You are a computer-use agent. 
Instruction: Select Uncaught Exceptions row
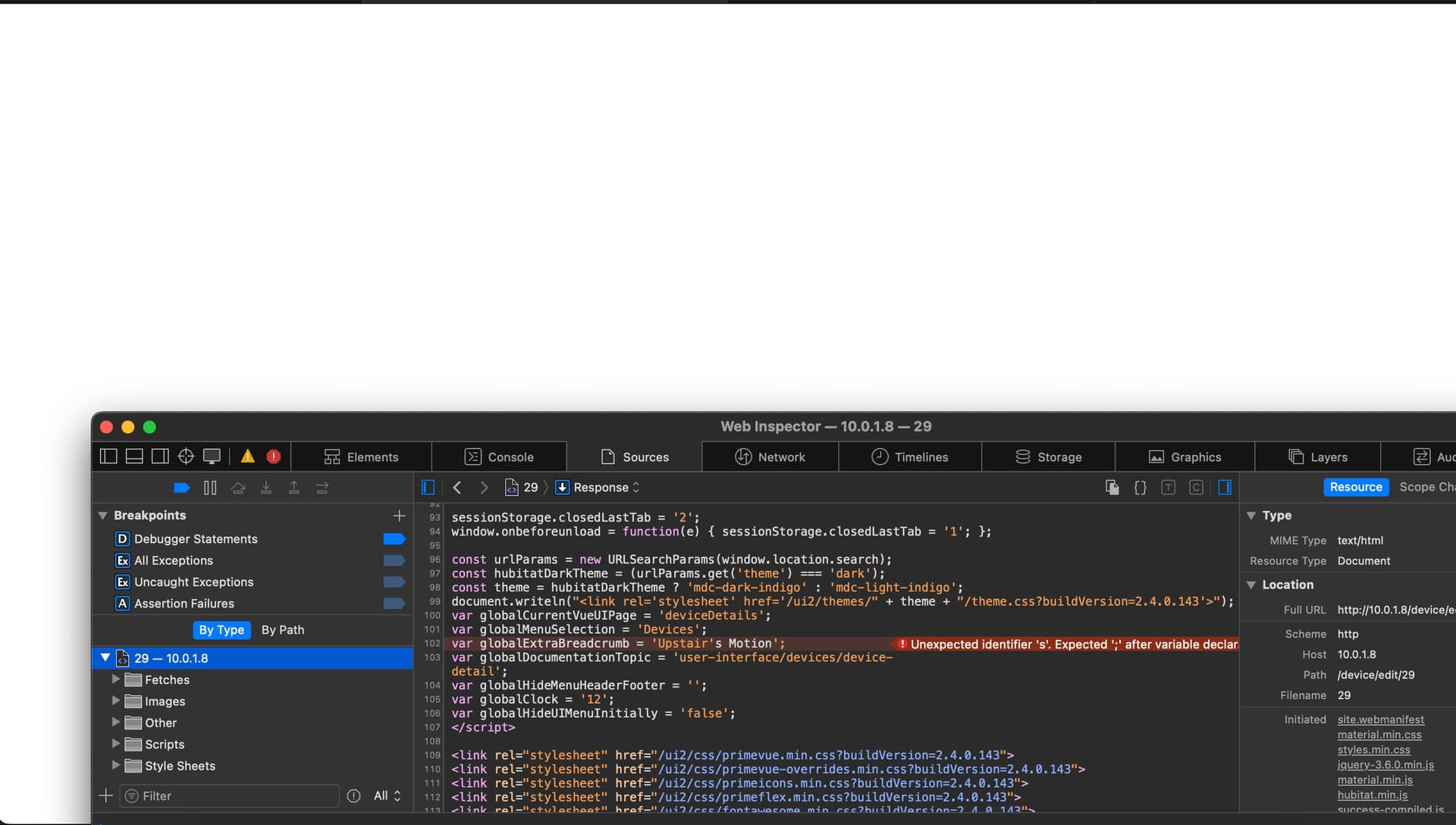point(253,582)
